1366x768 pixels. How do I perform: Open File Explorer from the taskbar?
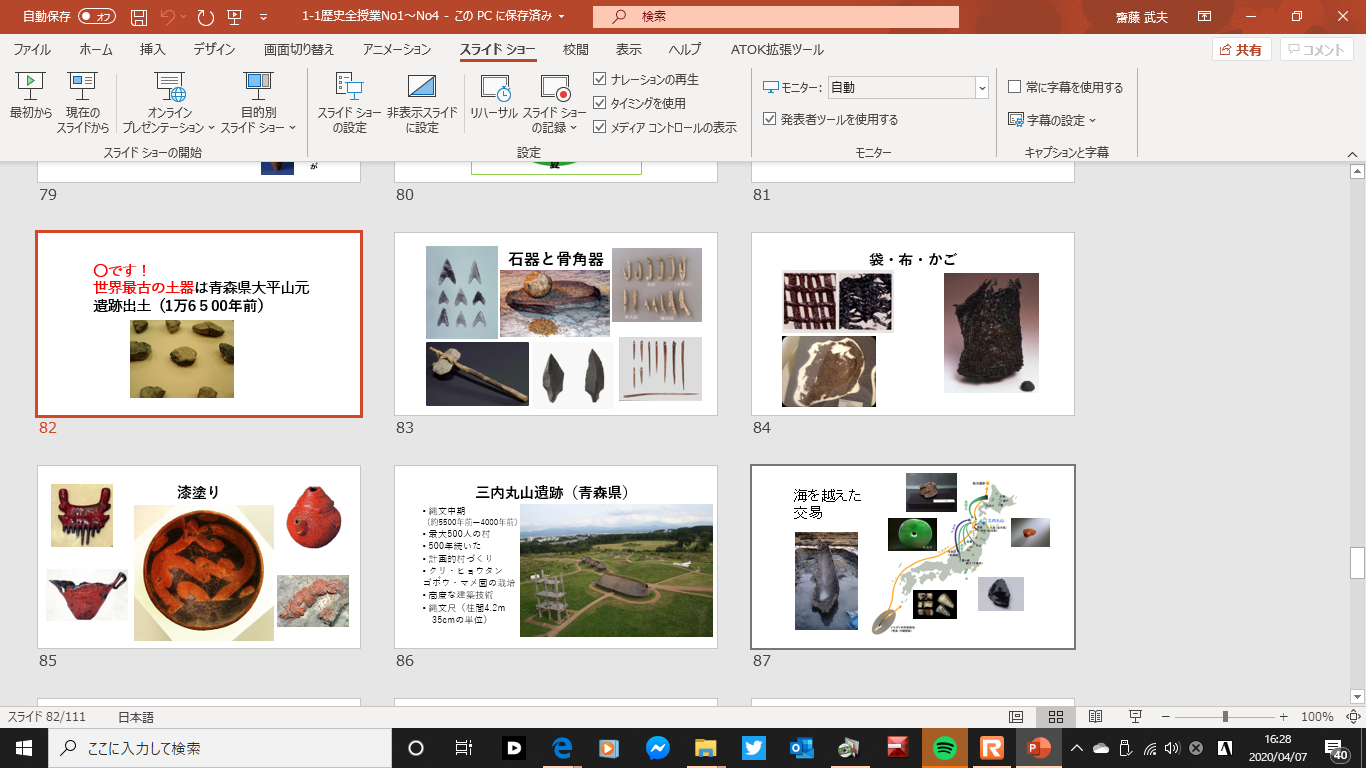coord(706,747)
